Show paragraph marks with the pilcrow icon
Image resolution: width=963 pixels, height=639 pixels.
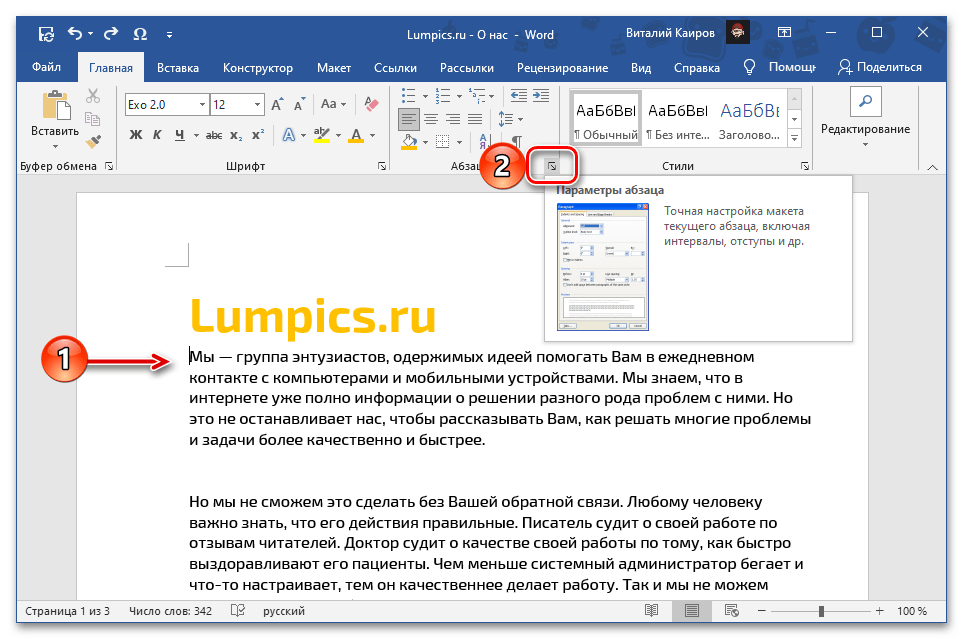pos(517,142)
